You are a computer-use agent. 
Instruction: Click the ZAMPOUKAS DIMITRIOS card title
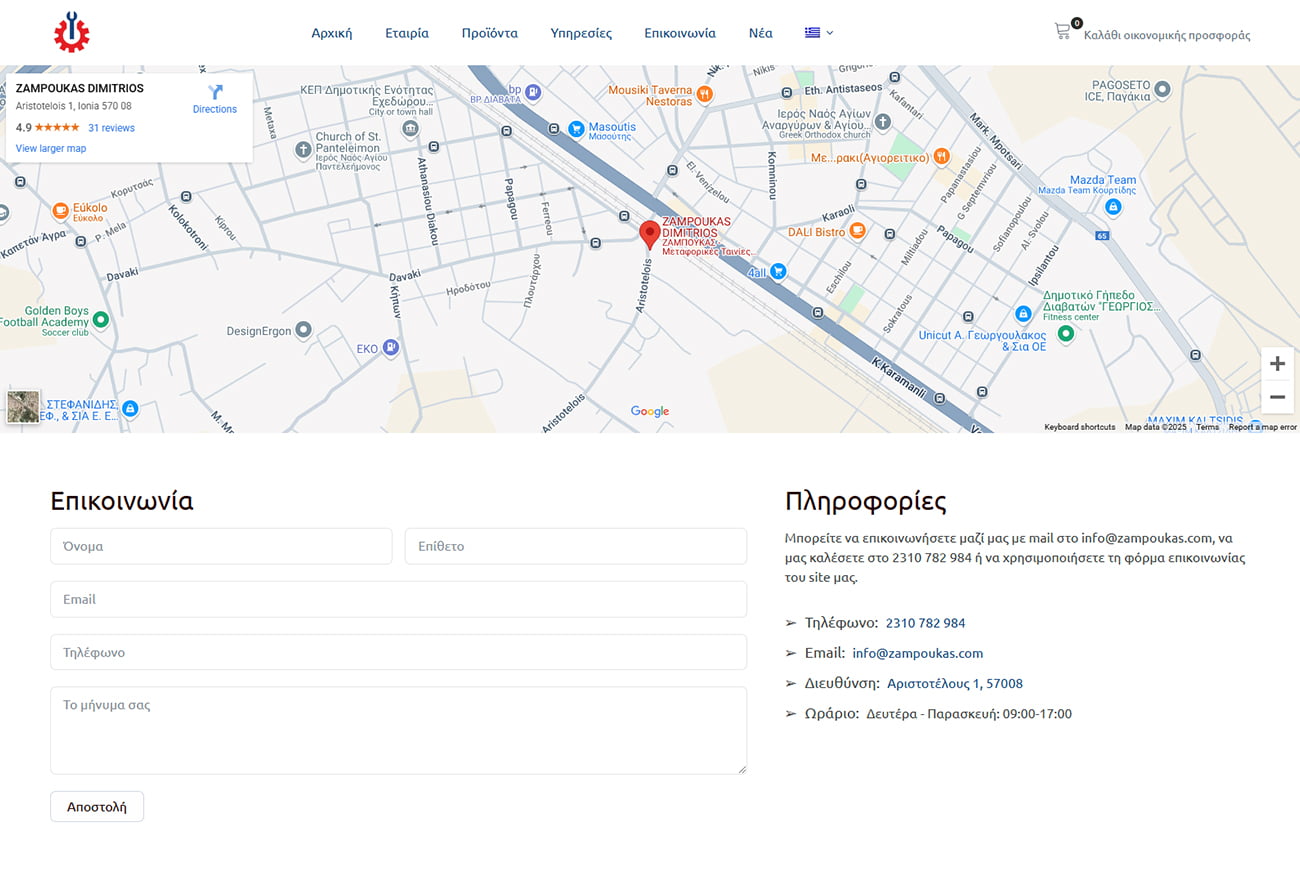(80, 89)
